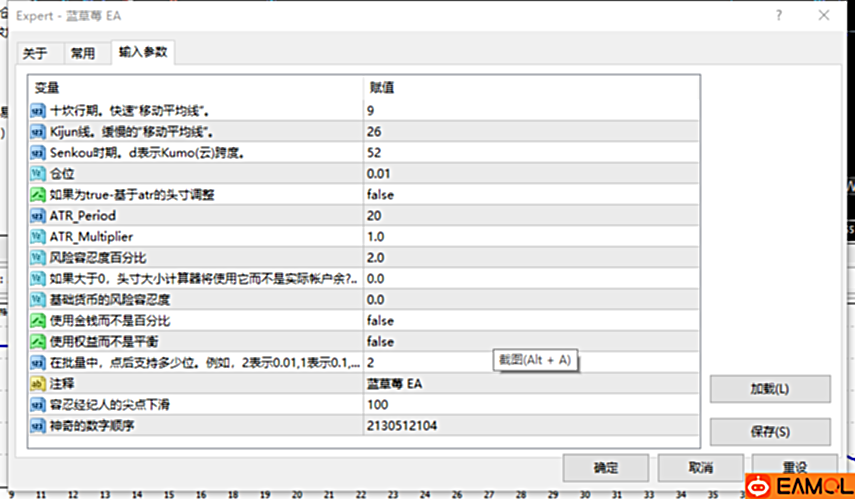The width and height of the screenshot is (855, 499).
Task: Switch to the 常用 tab
Action: pyautogui.click(x=82, y=53)
